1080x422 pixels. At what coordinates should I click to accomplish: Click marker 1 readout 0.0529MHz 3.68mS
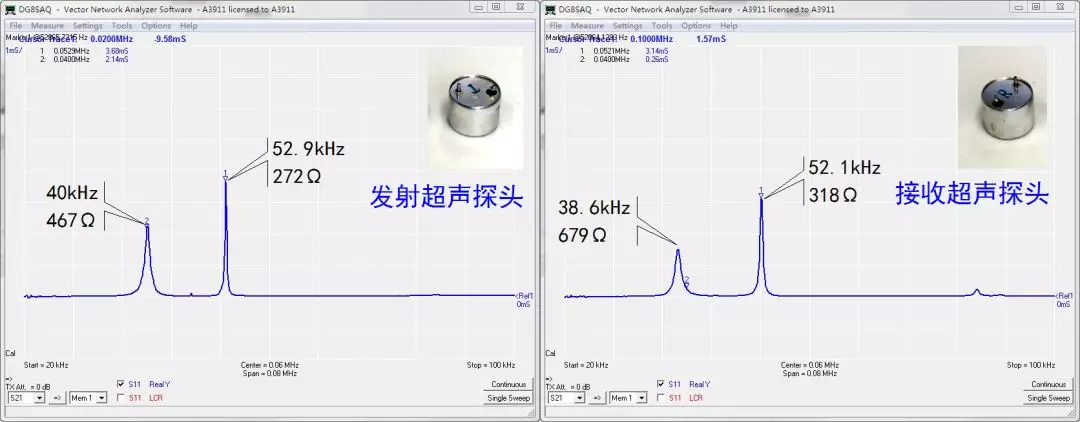click(84, 51)
